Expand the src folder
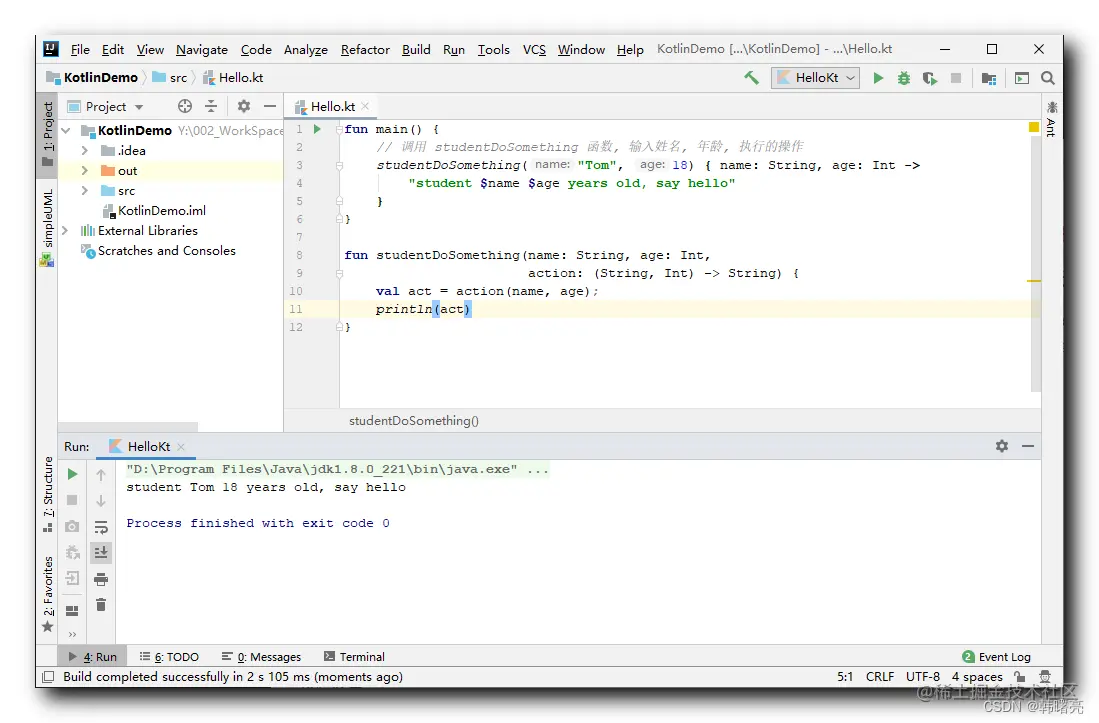This screenshot has width=1099, height=723. (x=85, y=191)
